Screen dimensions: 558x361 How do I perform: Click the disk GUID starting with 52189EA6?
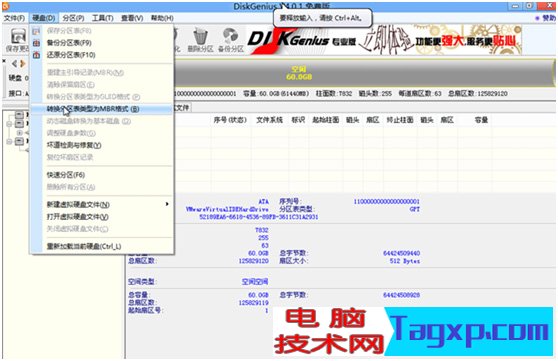(259, 217)
